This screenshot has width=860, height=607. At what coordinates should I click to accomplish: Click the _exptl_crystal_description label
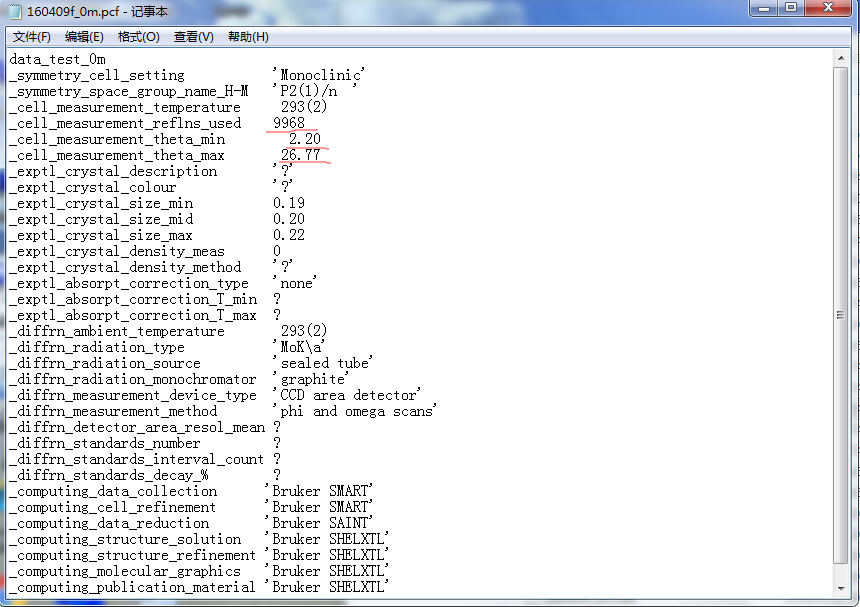[114, 171]
